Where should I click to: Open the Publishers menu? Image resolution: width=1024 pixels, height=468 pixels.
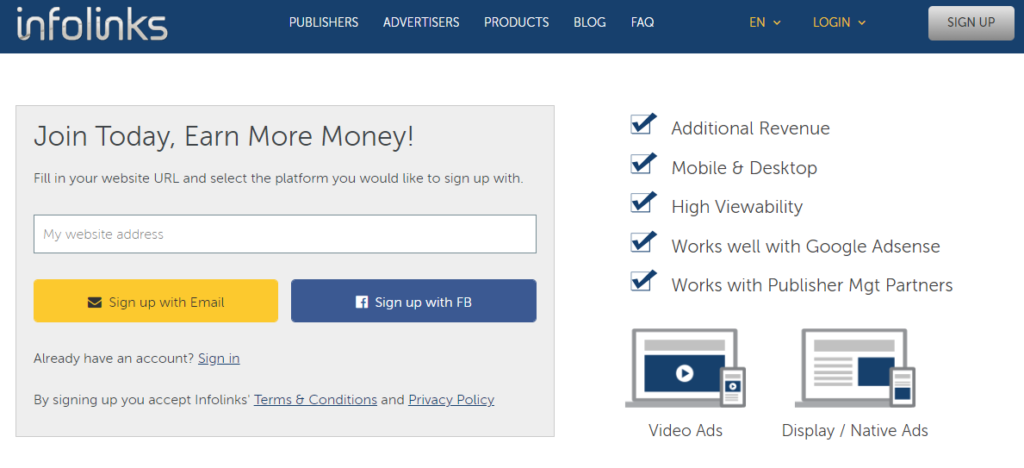click(324, 22)
